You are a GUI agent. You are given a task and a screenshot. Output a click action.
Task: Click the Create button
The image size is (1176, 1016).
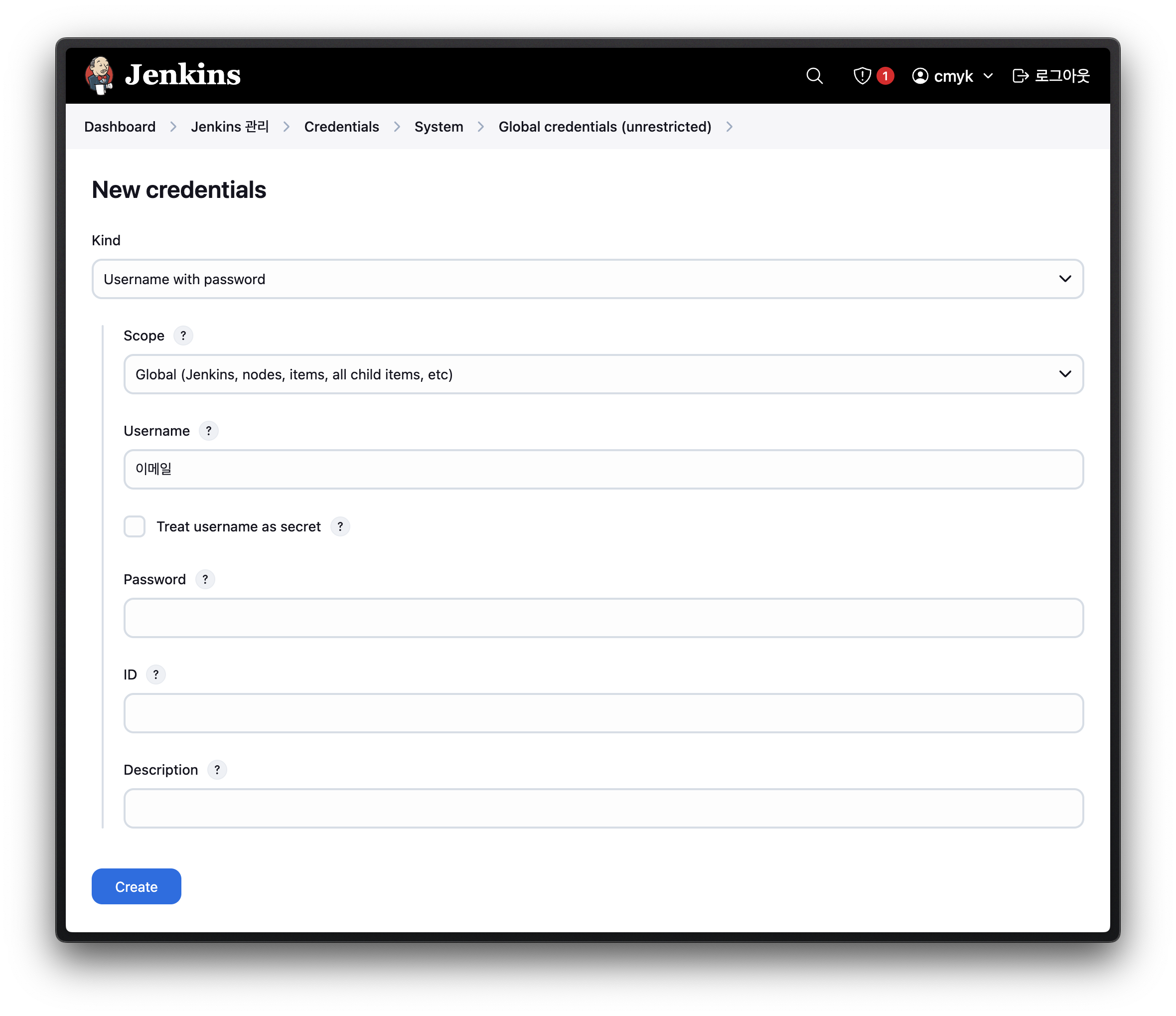tap(136, 886)
